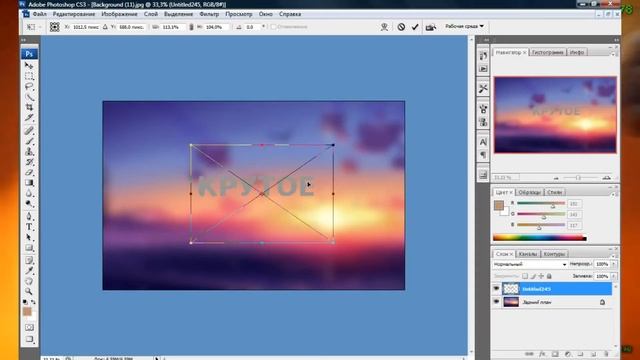Viewport: 640px width, 360px height.
Task: Select the Lasso tool
Action: [x=29, y=87]
